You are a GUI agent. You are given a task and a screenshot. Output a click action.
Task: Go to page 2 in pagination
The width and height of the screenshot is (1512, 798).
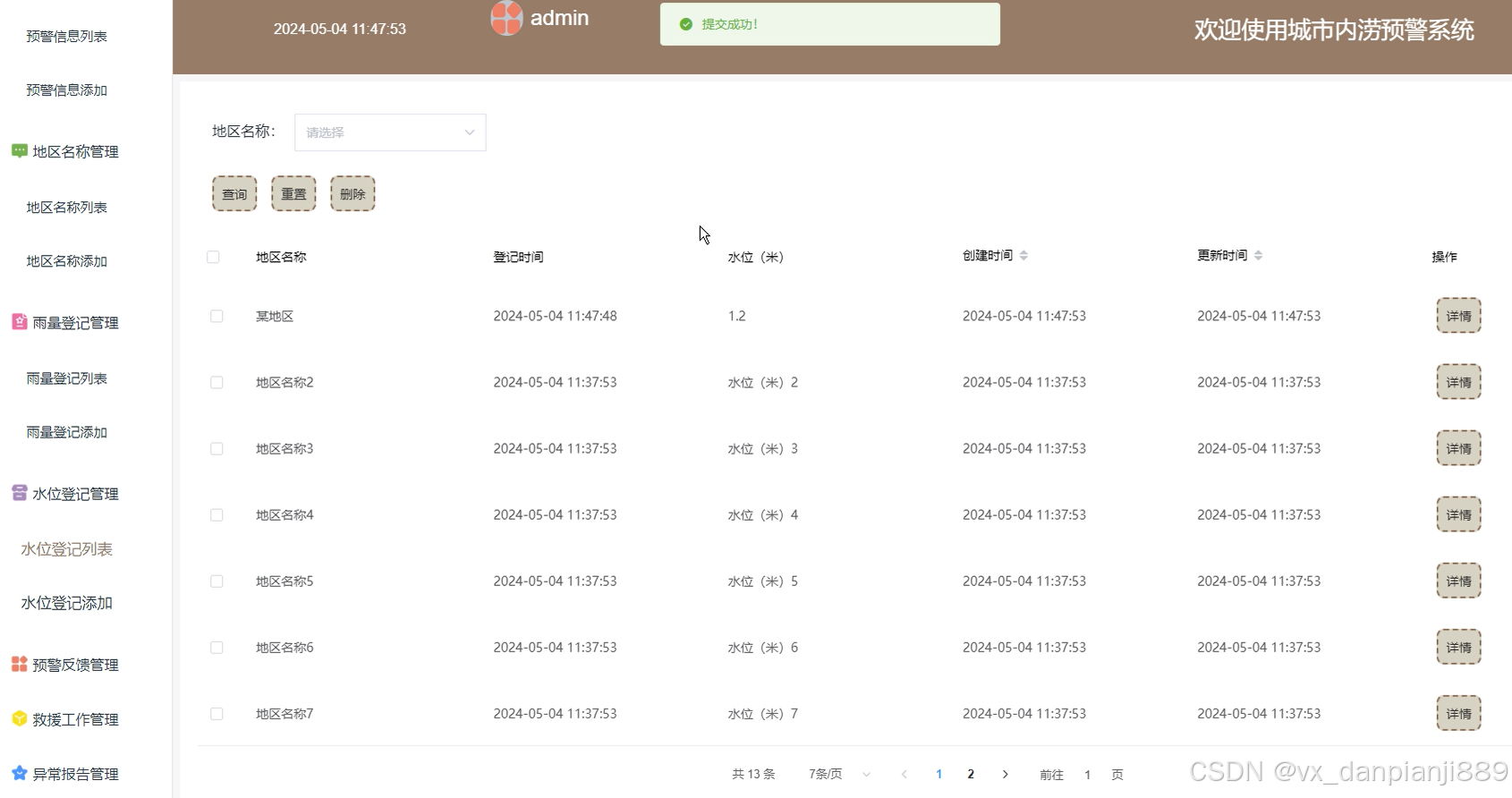(971, 774)
